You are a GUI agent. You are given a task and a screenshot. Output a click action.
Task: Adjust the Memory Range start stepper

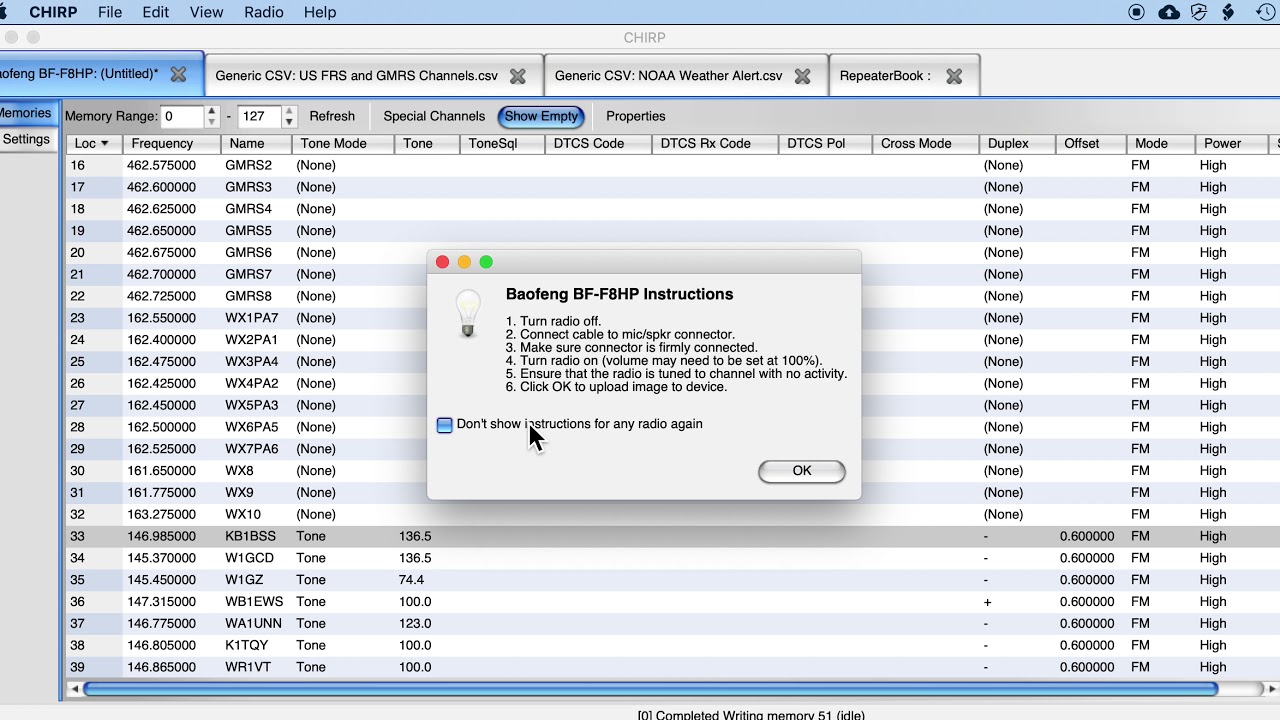tap(212, 116)
